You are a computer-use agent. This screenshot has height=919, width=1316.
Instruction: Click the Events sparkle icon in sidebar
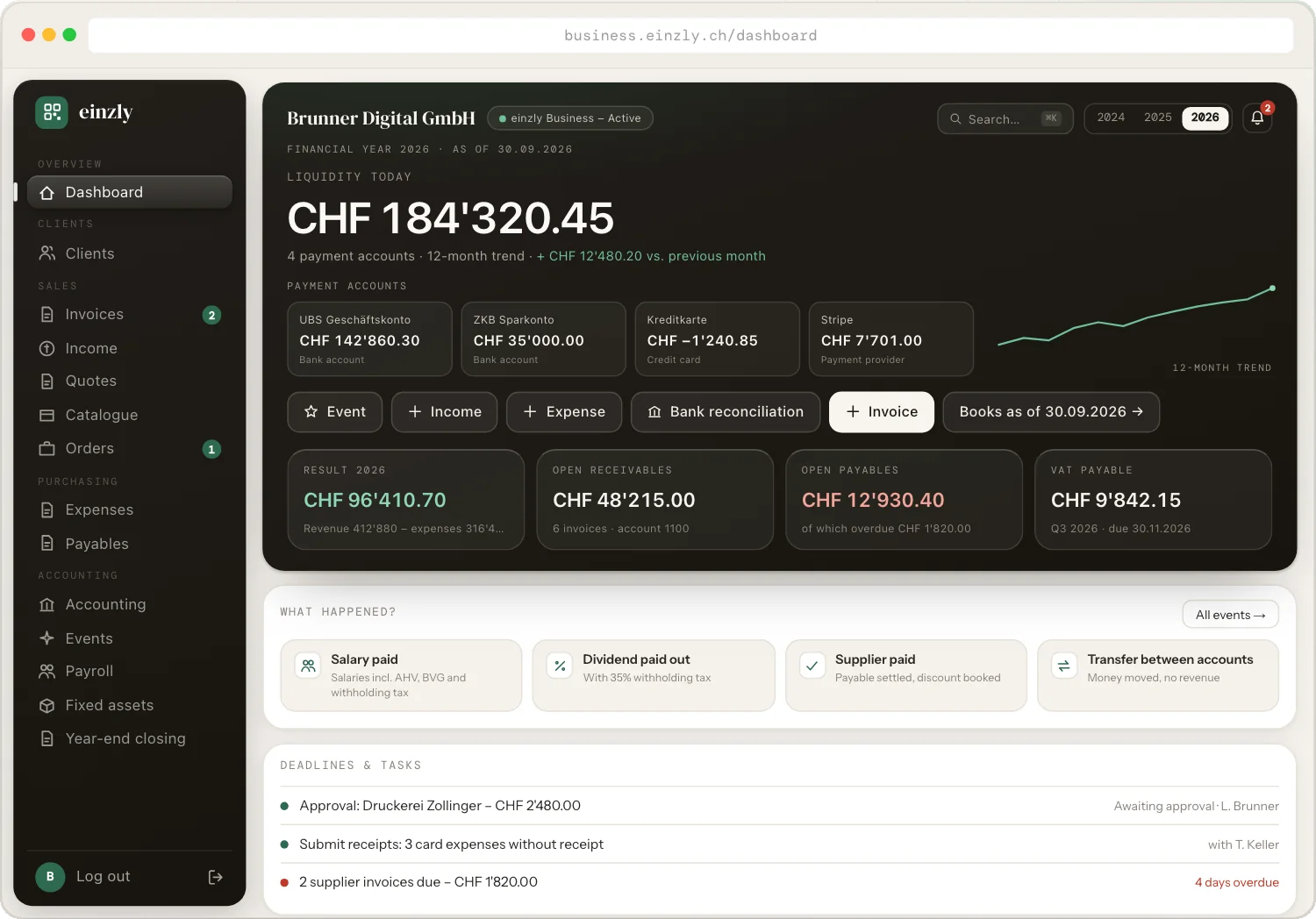47,638
